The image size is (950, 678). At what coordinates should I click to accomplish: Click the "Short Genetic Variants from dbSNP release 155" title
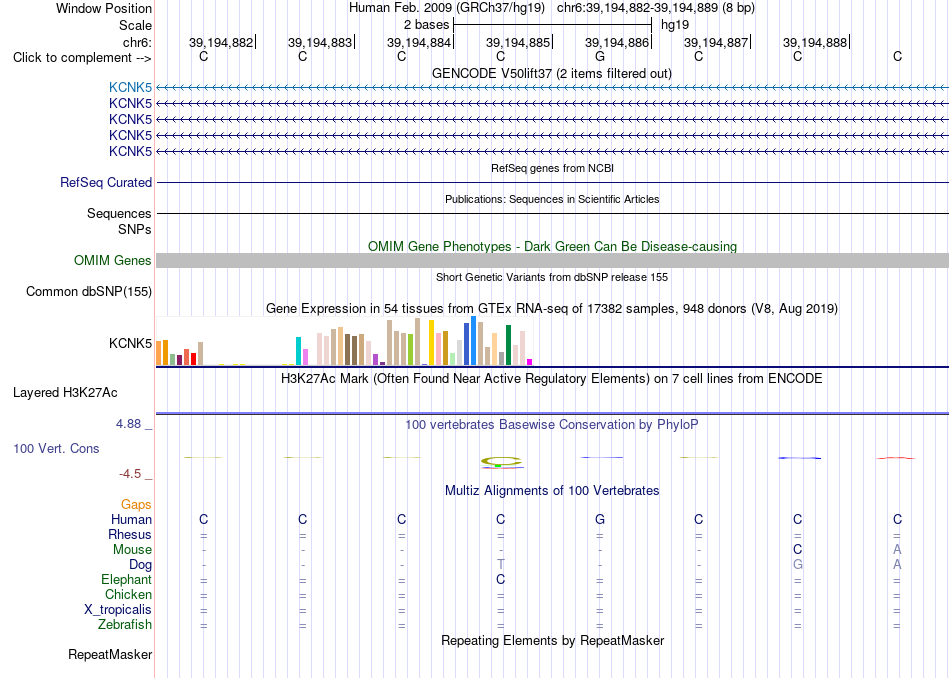pyautogui.click(x=552, y=277)
